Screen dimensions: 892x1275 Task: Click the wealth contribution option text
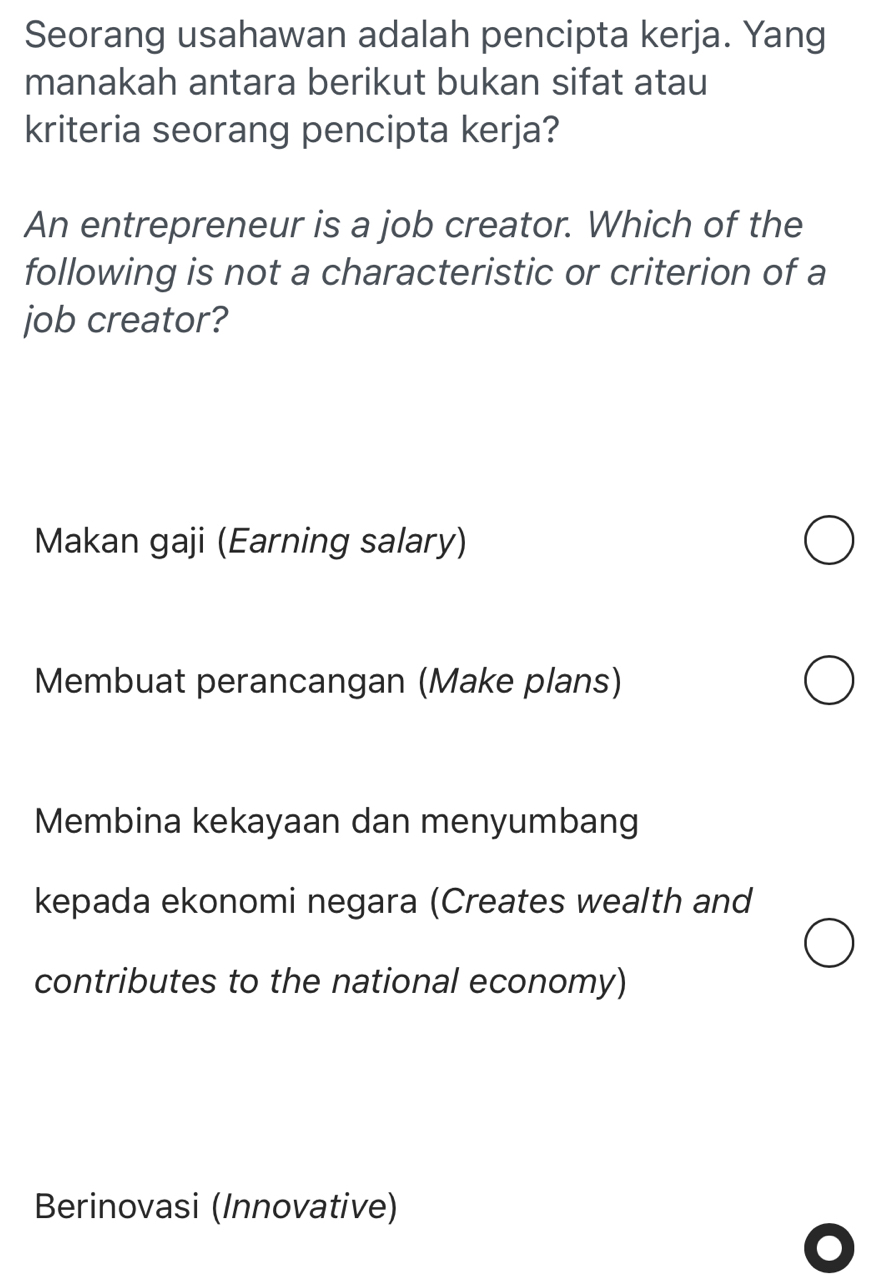point(392,902)
